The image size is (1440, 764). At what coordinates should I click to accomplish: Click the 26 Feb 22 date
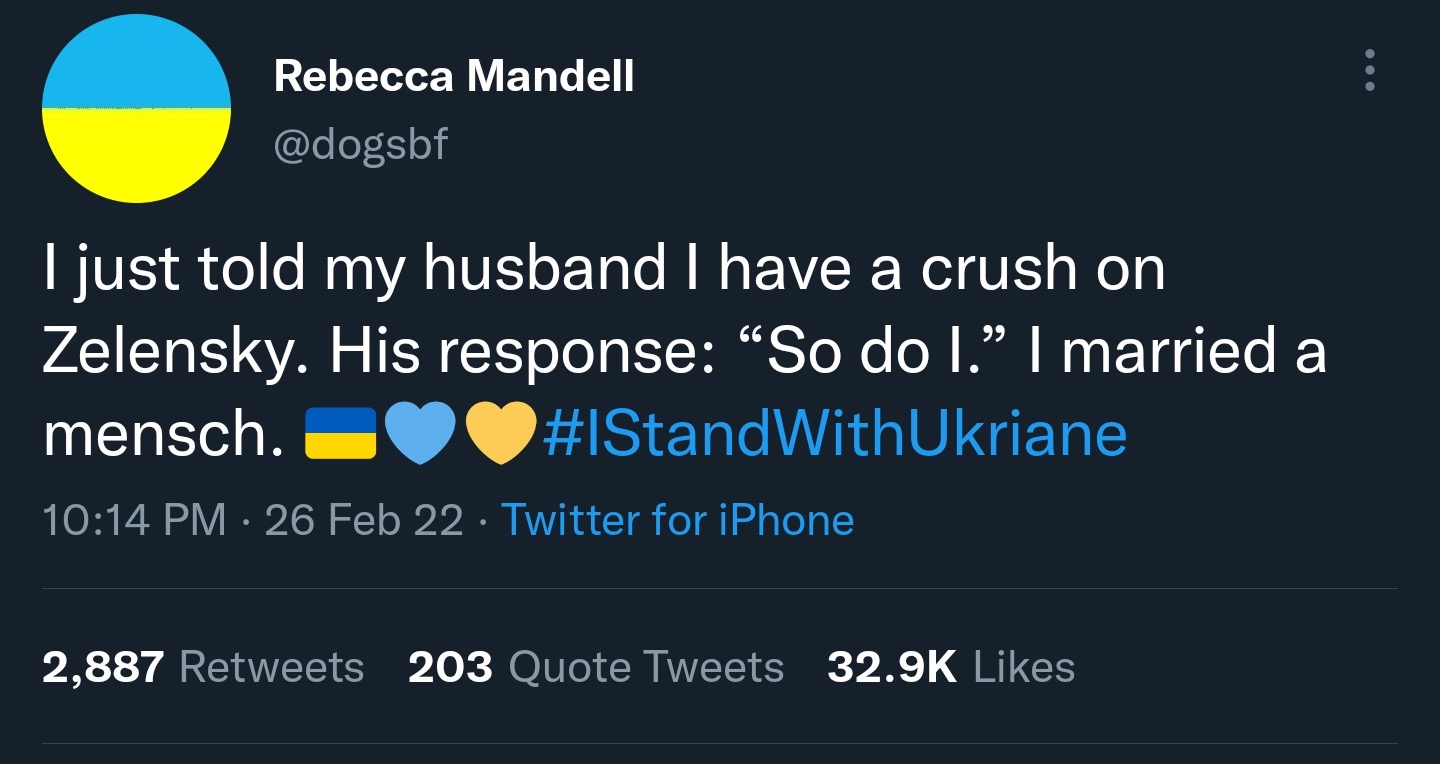(x=364, y=520)
